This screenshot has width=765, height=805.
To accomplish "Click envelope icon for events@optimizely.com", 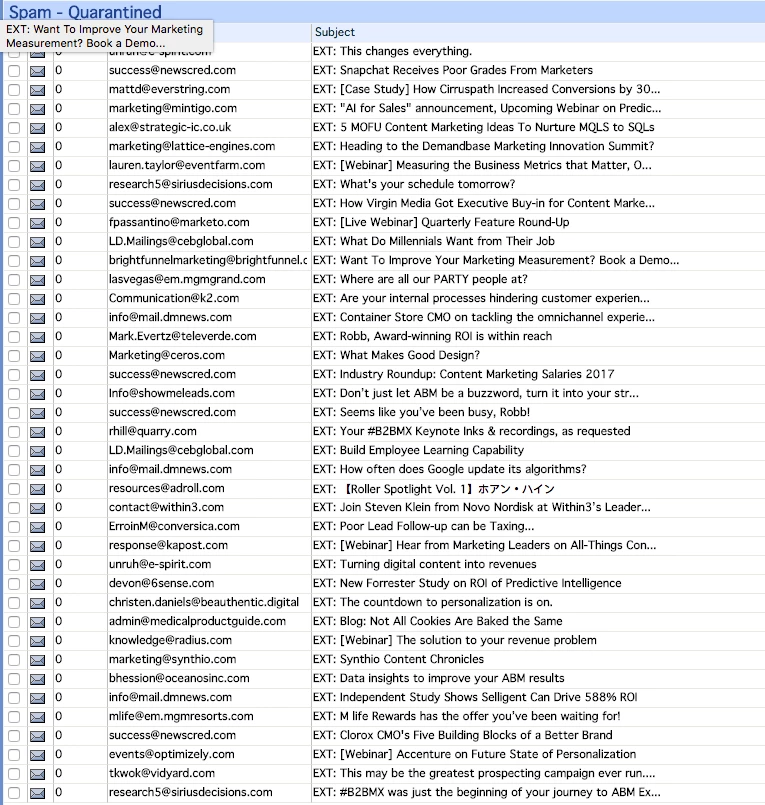I will coord(37,755).
